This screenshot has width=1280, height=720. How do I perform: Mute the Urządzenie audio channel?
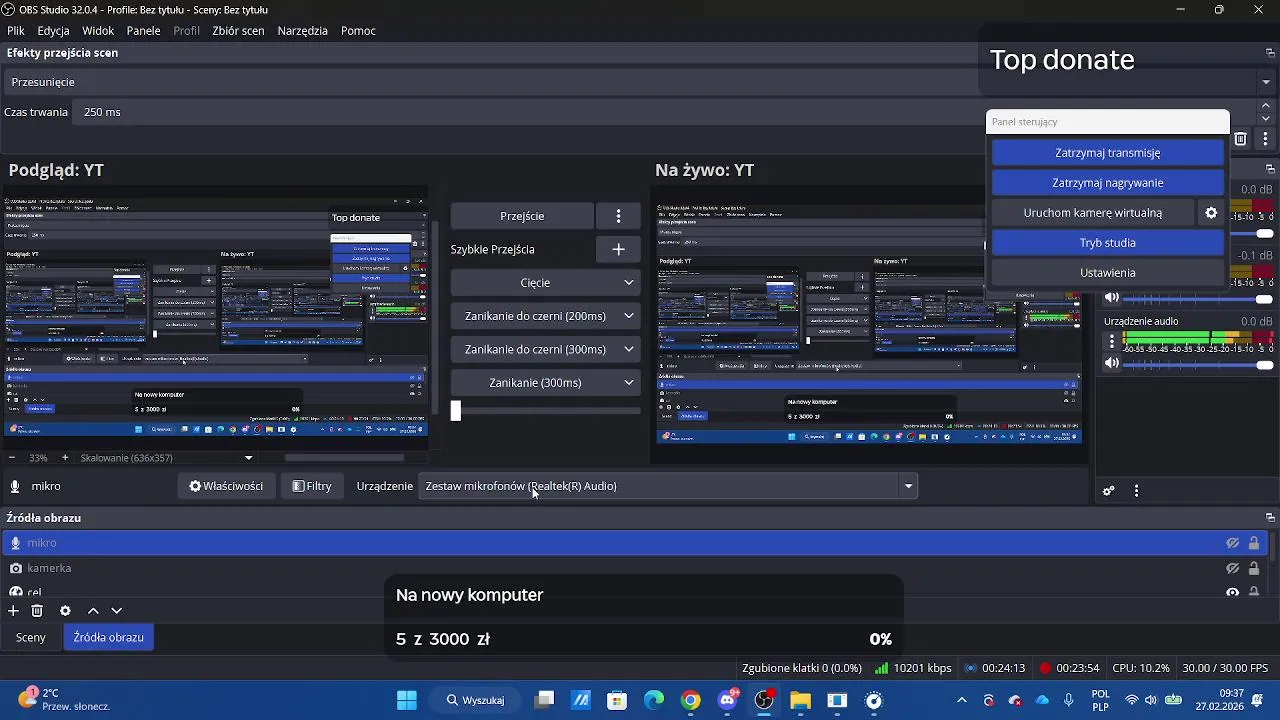[1112, 364]
